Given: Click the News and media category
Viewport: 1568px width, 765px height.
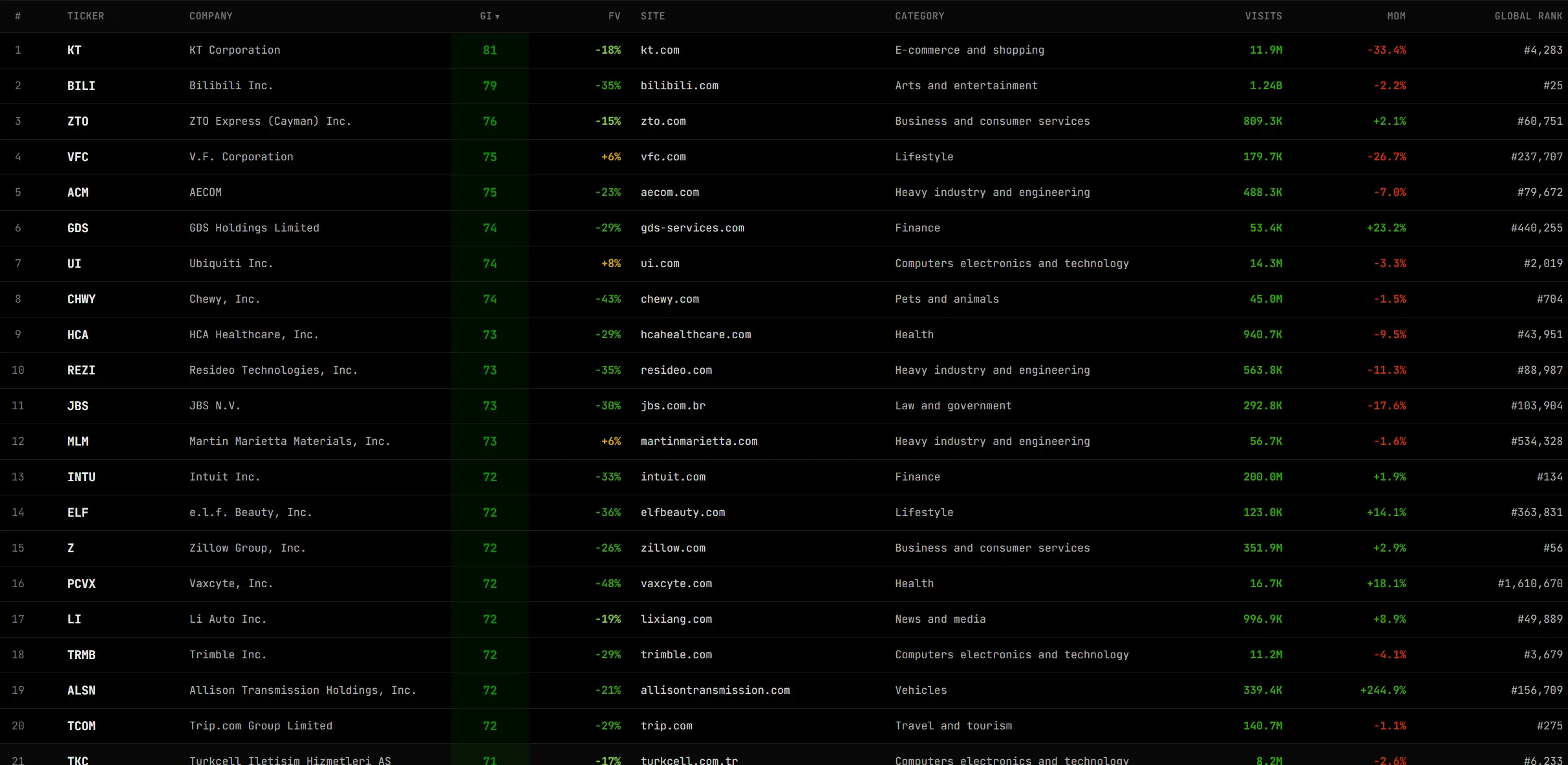Looking at the screenshot, I should click(940, 620).
